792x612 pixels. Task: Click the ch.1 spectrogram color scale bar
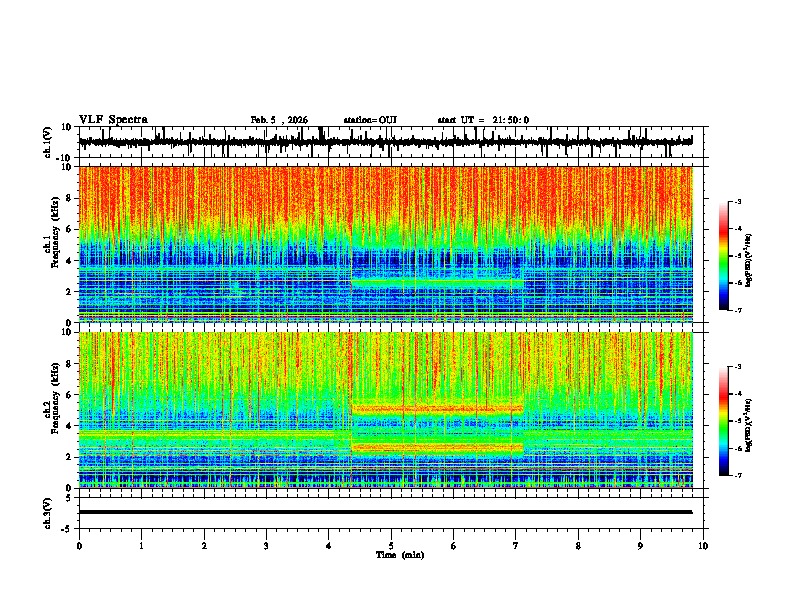[723, 256]
